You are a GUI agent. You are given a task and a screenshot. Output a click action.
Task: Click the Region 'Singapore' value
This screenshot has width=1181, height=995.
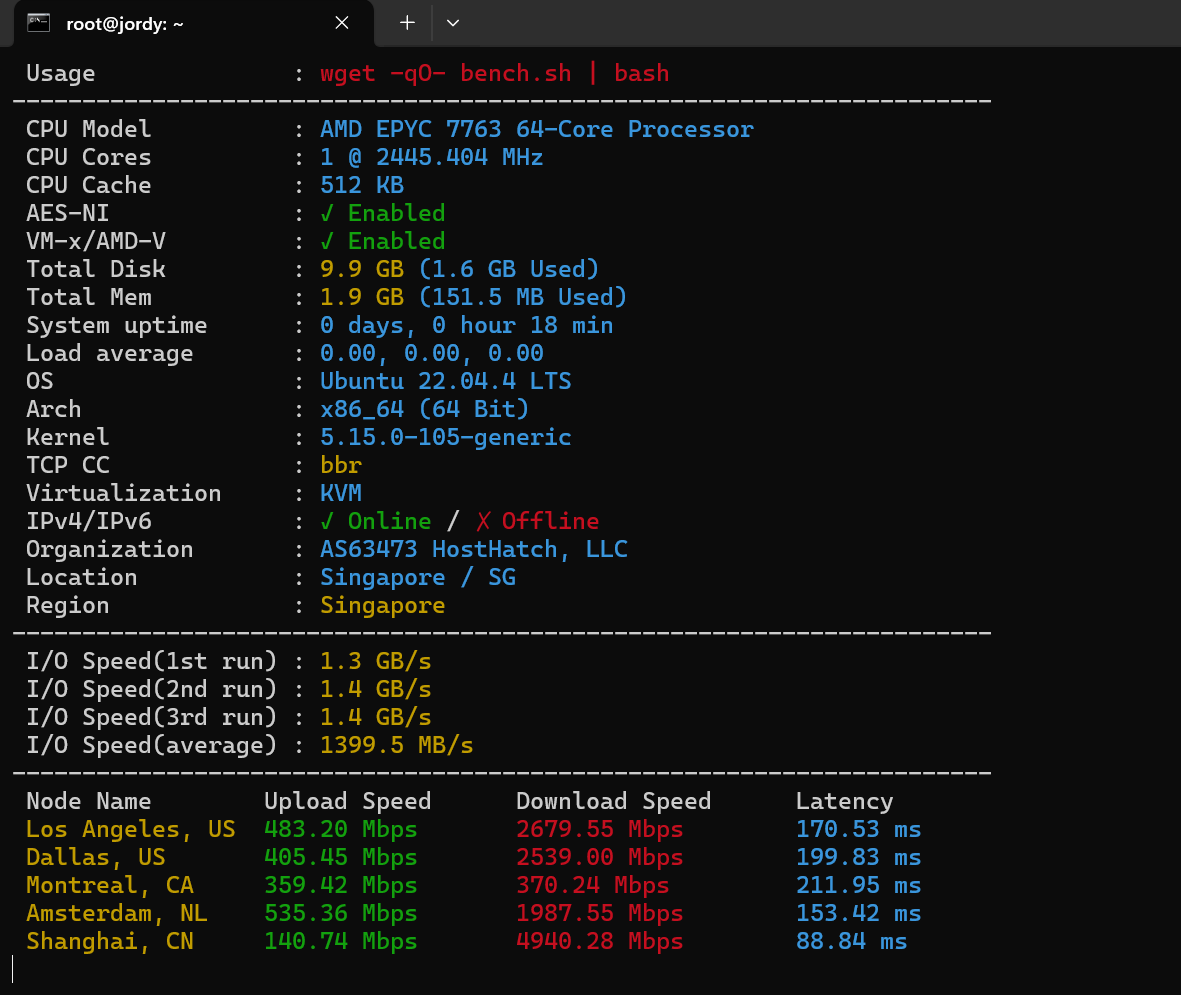click(383, 605)
